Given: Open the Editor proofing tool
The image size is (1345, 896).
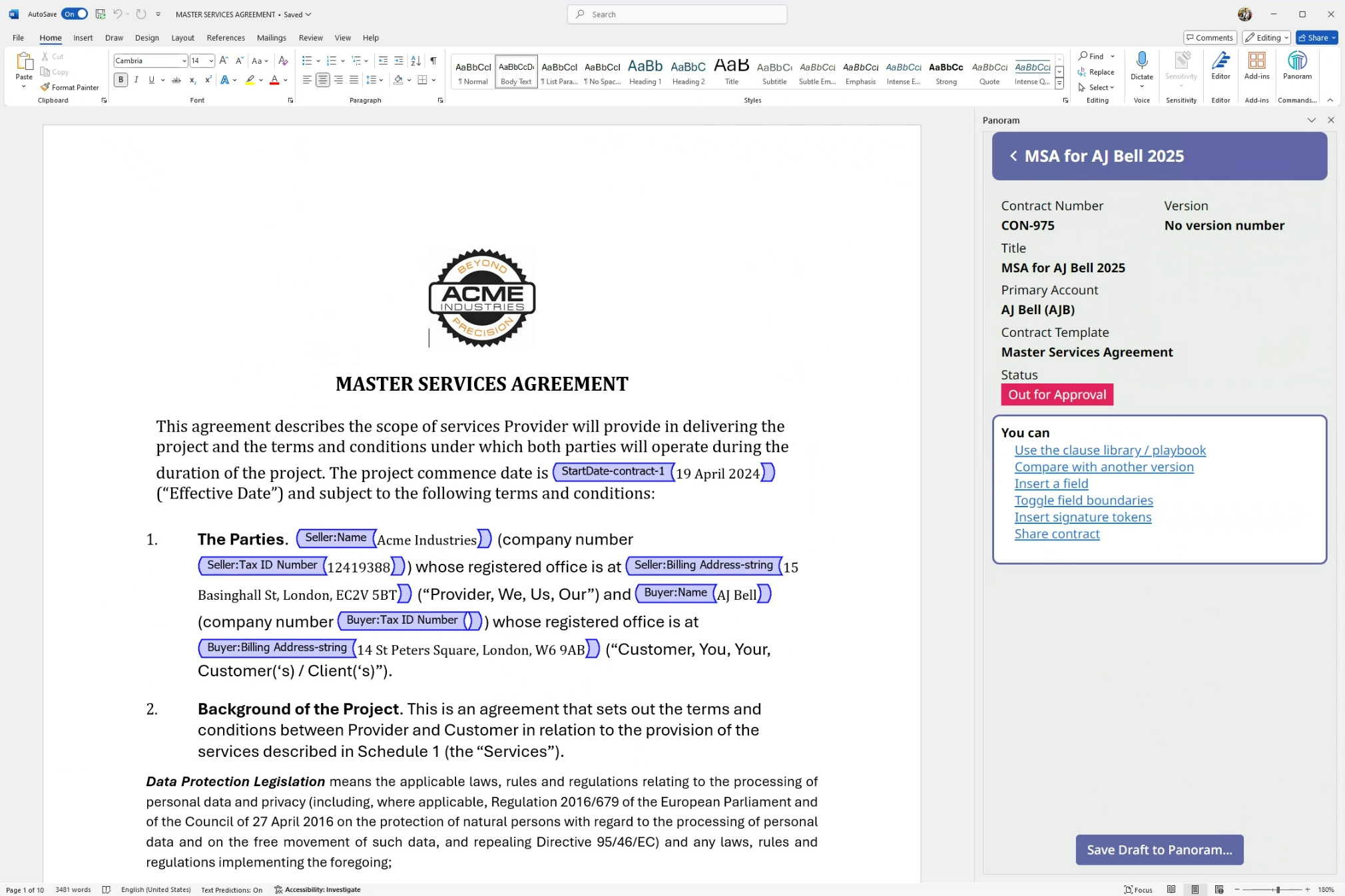Looking at the screenshot, I should tap(1220, 67).
